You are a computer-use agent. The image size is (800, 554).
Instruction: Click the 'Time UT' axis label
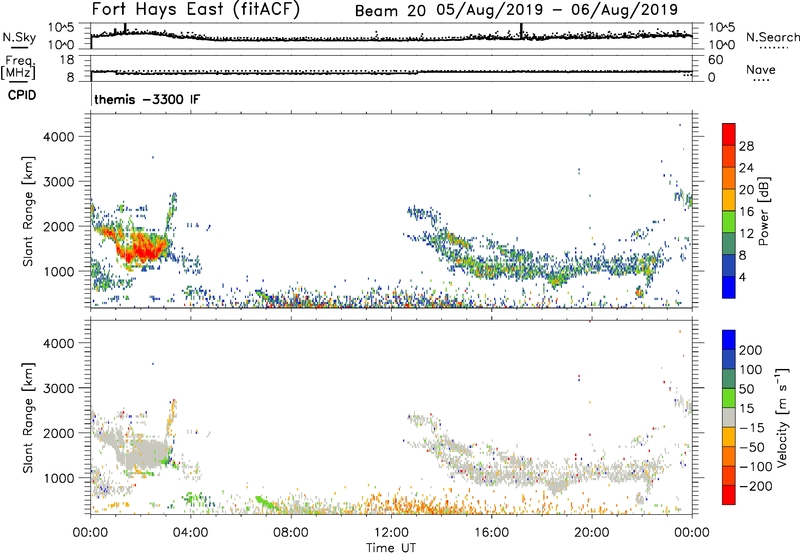[x=391, y=547]
